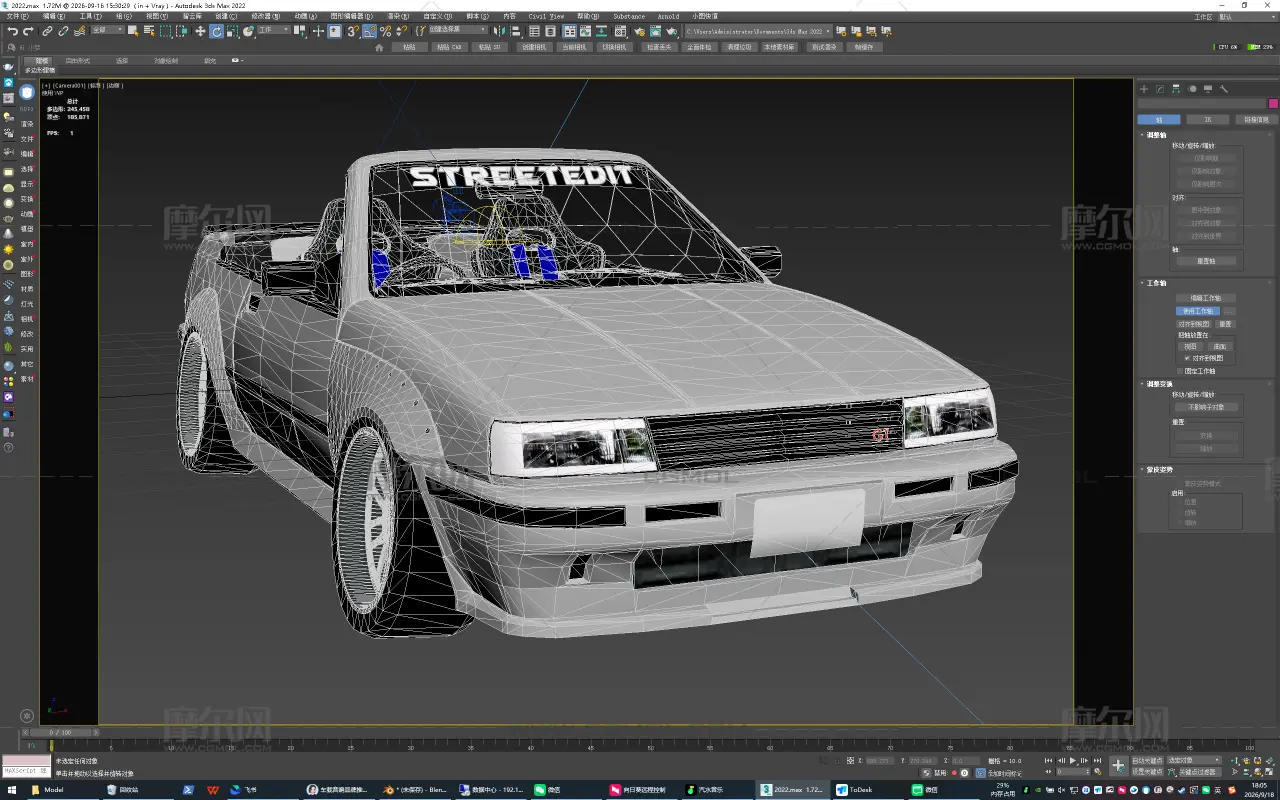Toggle the 使用工作轴 button
This screenshot has height=800, width=1280.
click(x=1198, y=311)
